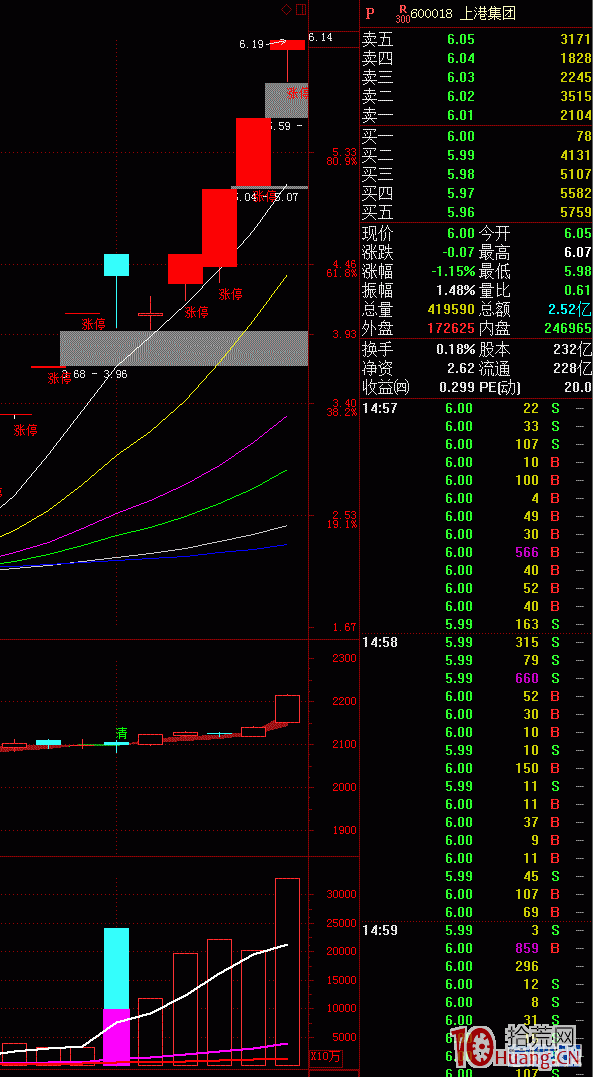Screen dimensions: 593x1077
Task: Click the 流通 value 228亿
Action: coord(572,368)
